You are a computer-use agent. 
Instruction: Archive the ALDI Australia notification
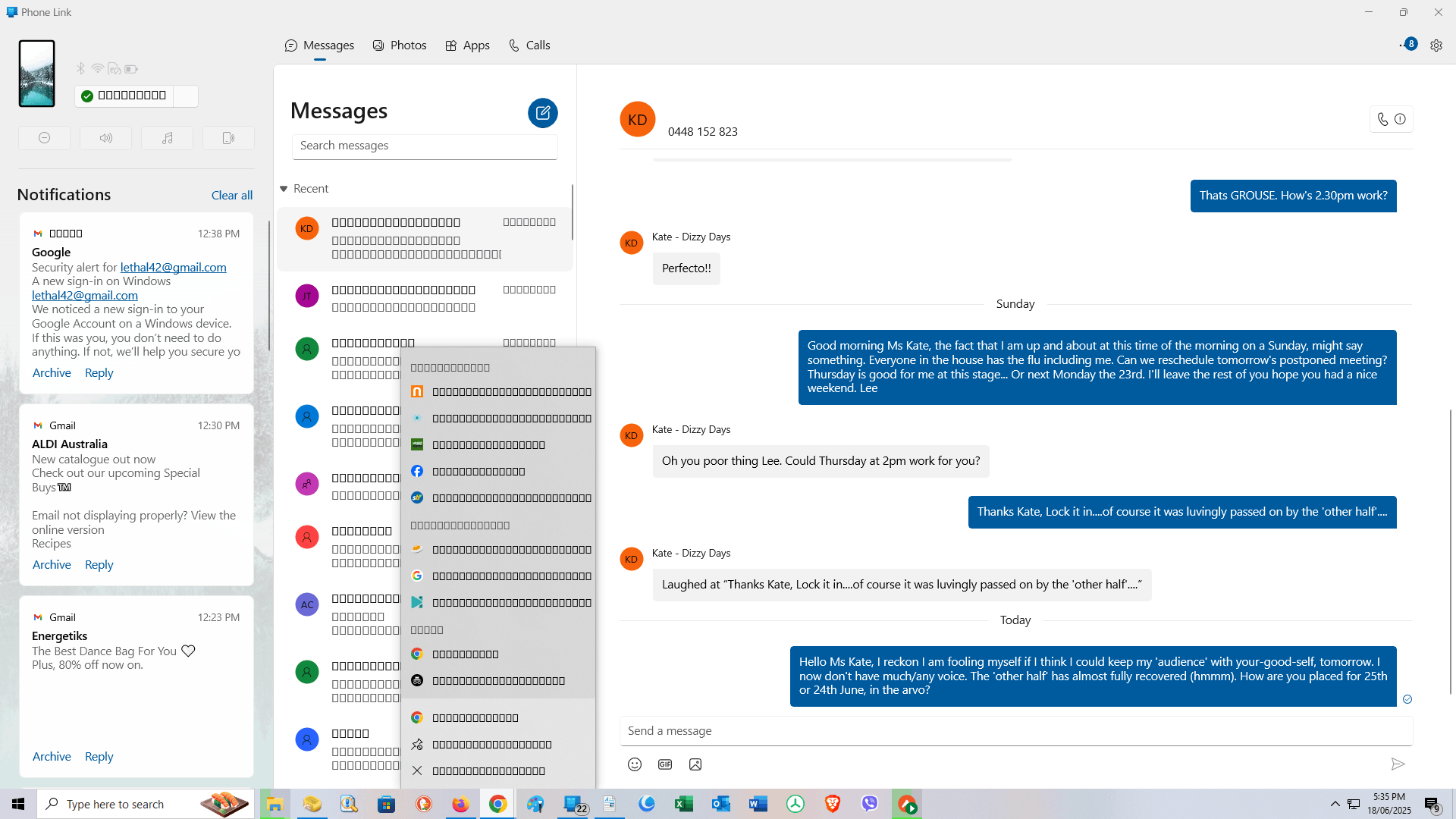[52, 565]
